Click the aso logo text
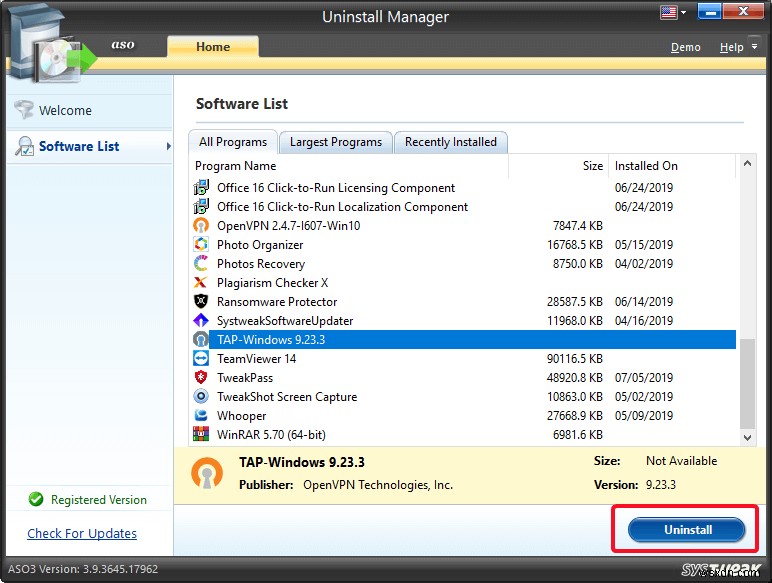Image resolution: width=772 pixels, height=583 pixels. [x=123, y=44]
